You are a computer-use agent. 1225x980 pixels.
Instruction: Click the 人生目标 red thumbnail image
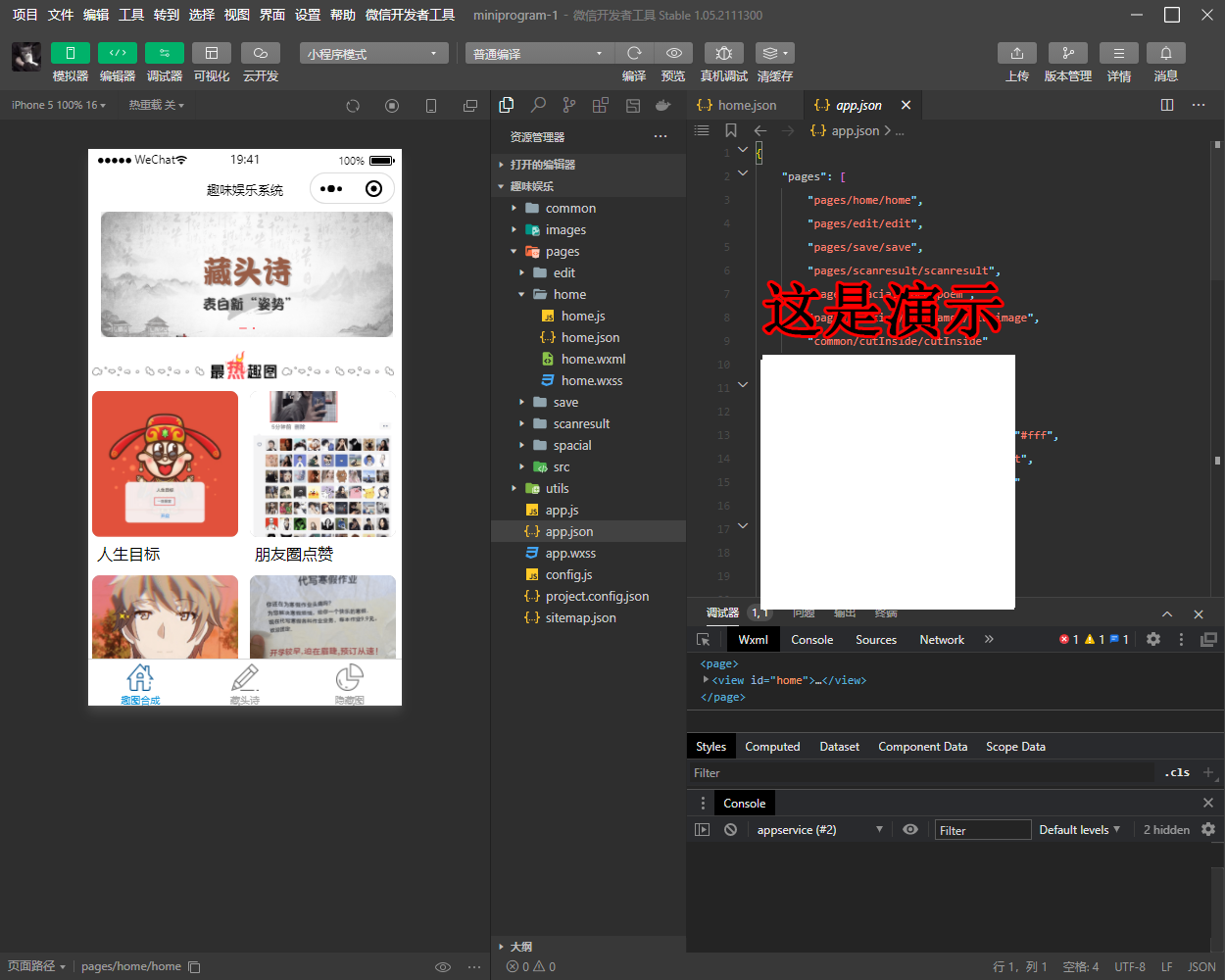(x=166, y=464)
